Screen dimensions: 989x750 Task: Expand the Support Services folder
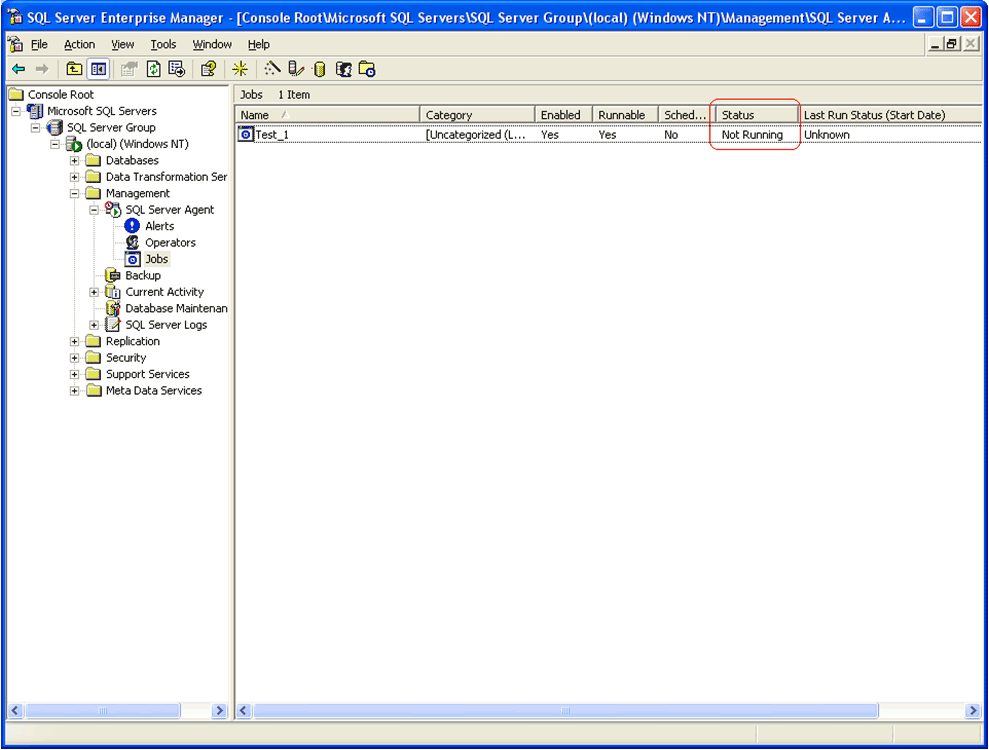(74, 374)
